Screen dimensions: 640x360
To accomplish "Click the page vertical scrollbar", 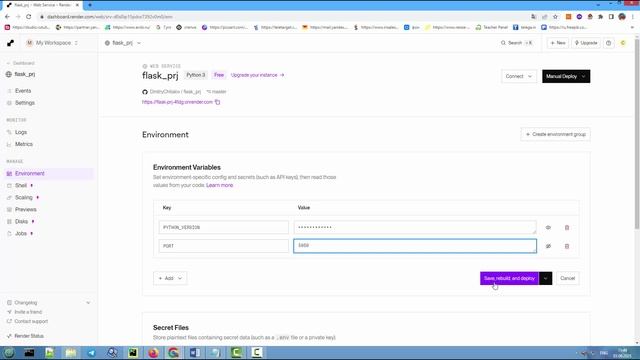I will tap(637, 133).
